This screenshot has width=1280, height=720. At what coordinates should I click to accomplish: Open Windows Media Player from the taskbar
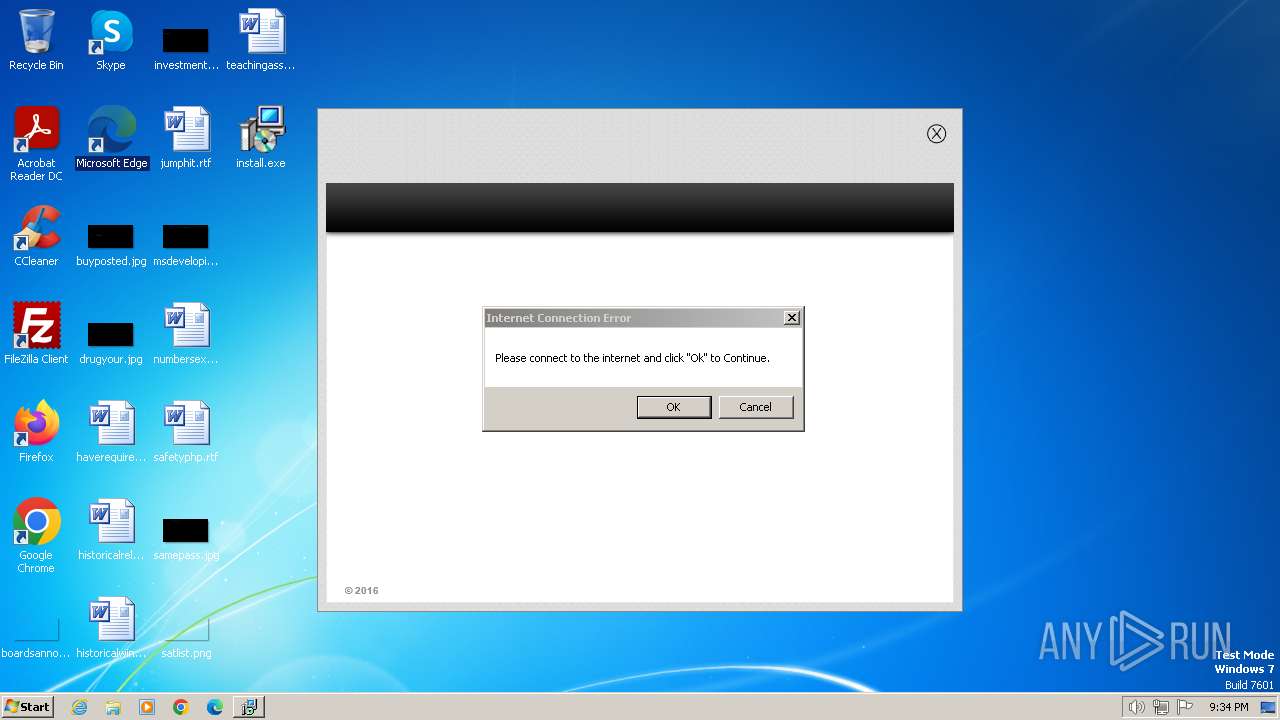click(x=147, y=707)
